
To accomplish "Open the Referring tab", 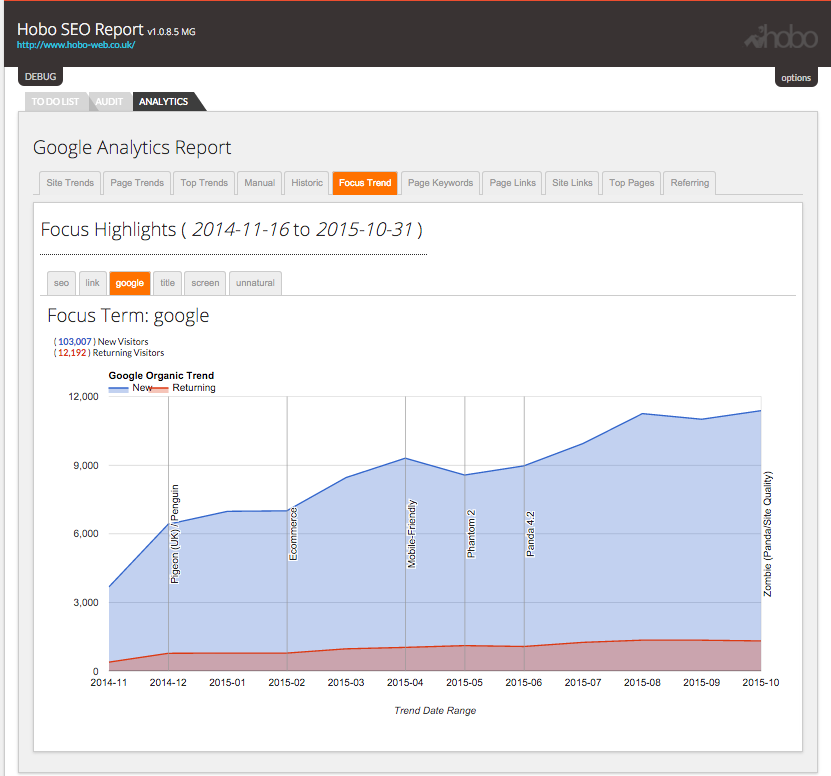I will pos(689,183).
